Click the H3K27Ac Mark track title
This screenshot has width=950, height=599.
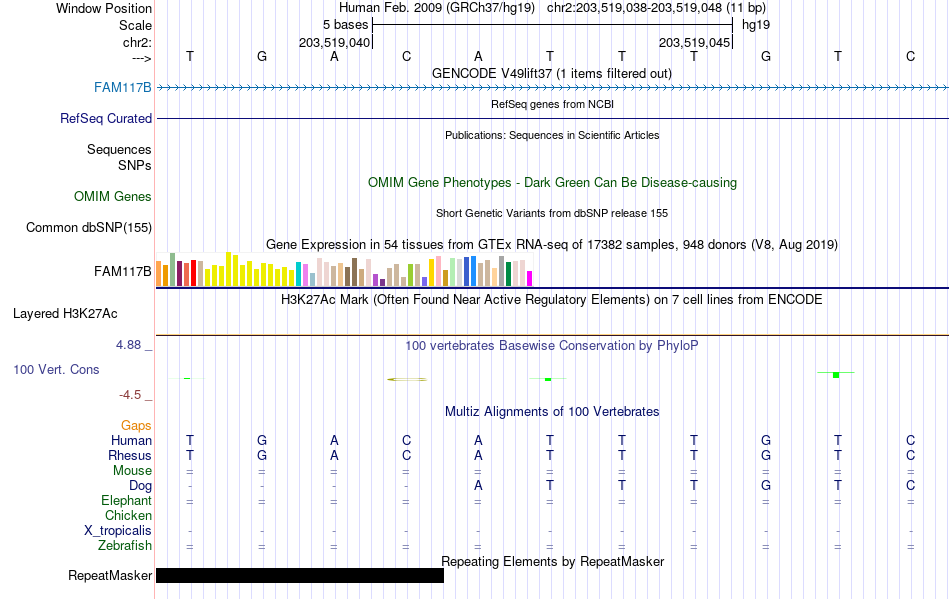tap(552, 300)
